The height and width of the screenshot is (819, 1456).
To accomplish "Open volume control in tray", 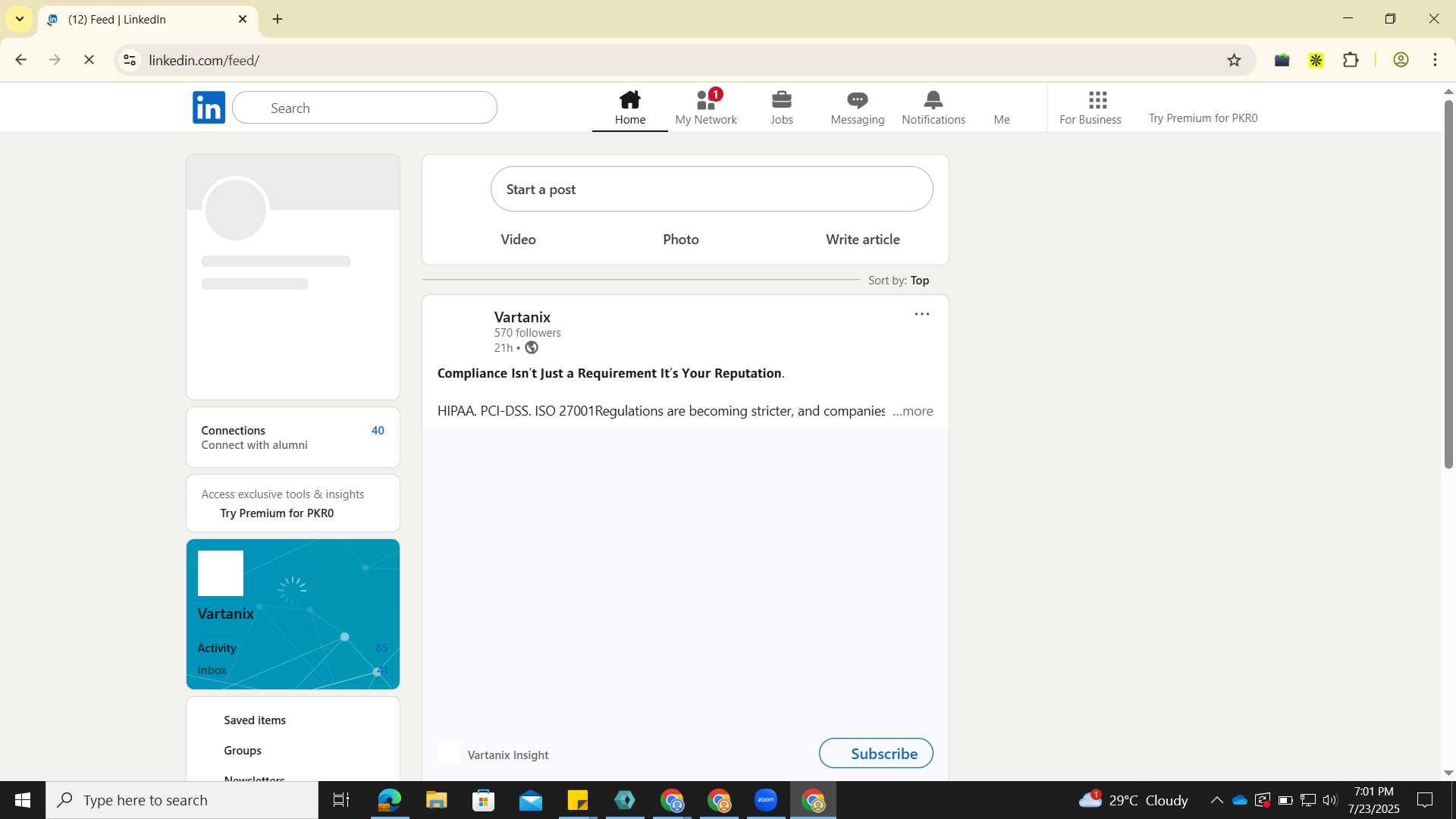I will [x=1330, y=800].
